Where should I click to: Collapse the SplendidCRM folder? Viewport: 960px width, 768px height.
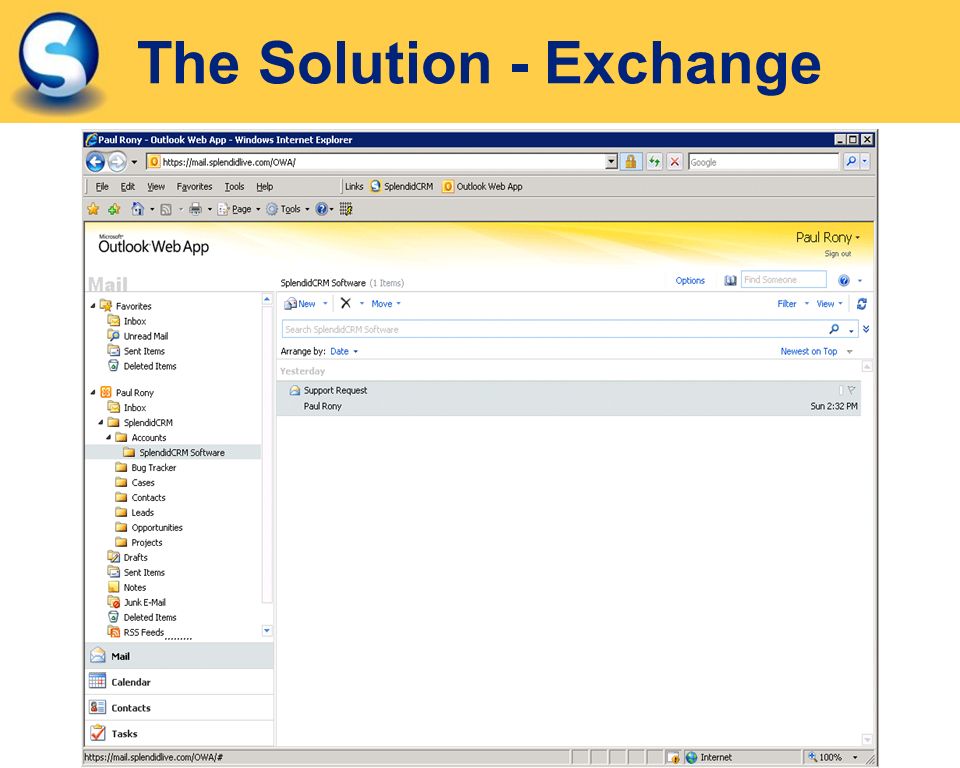pos(101,422)
